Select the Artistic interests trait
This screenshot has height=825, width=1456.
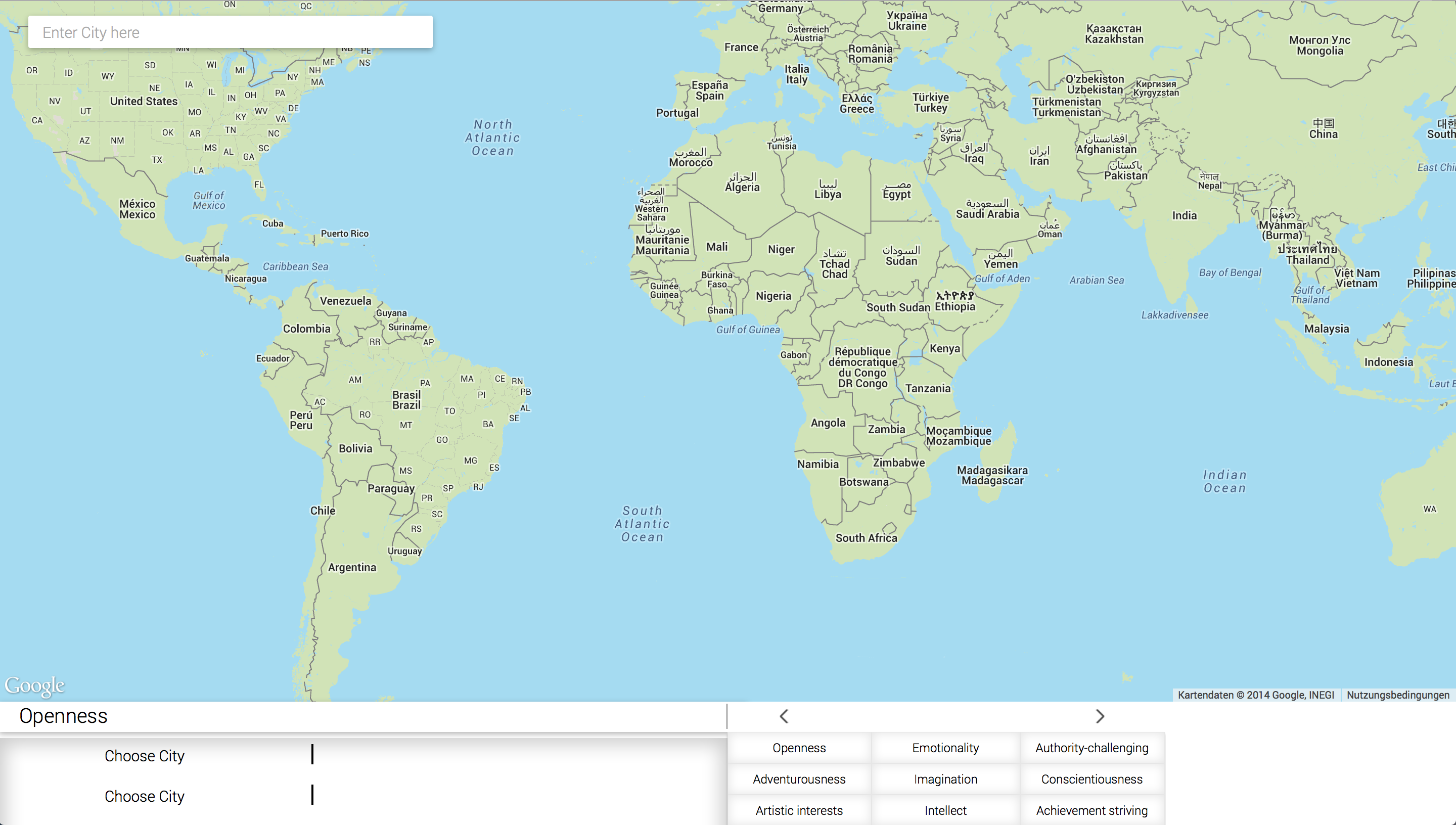799,810
